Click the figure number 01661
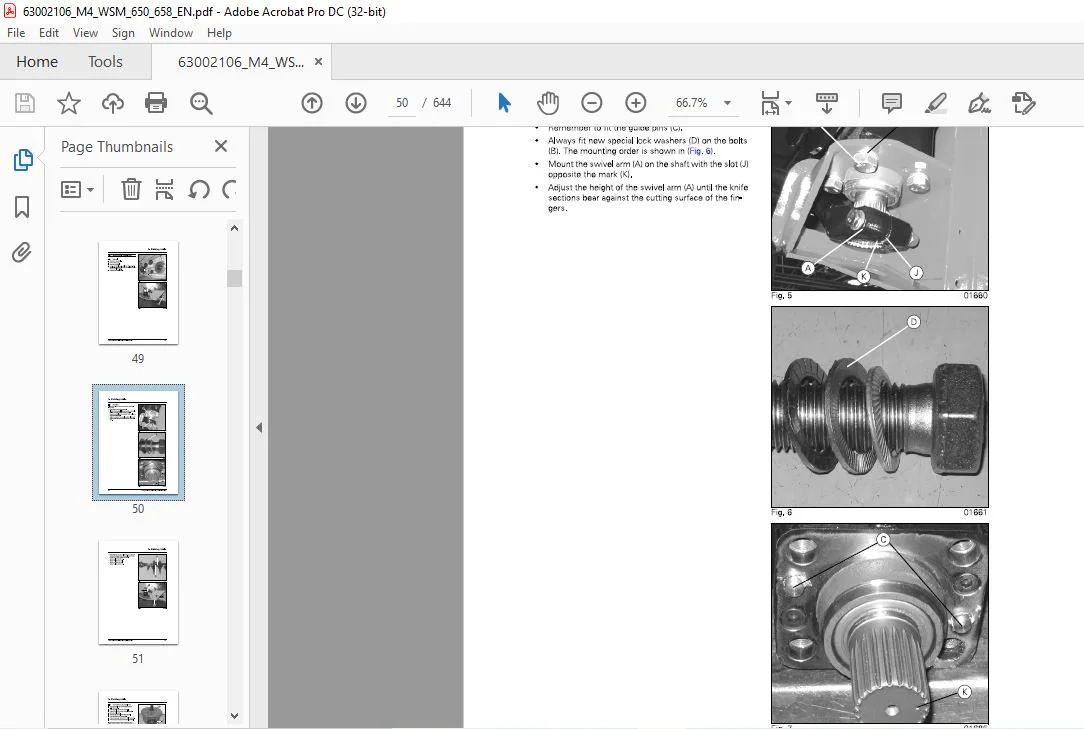Viewport: 1084px width, 729px height. click(975, 513)
